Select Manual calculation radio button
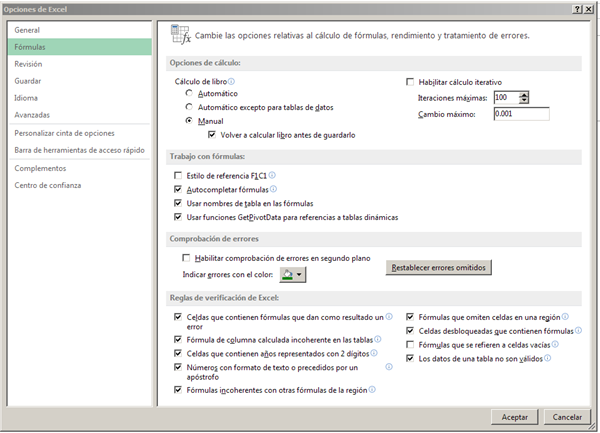Viewport: 600px width, 433px height. 189,120
